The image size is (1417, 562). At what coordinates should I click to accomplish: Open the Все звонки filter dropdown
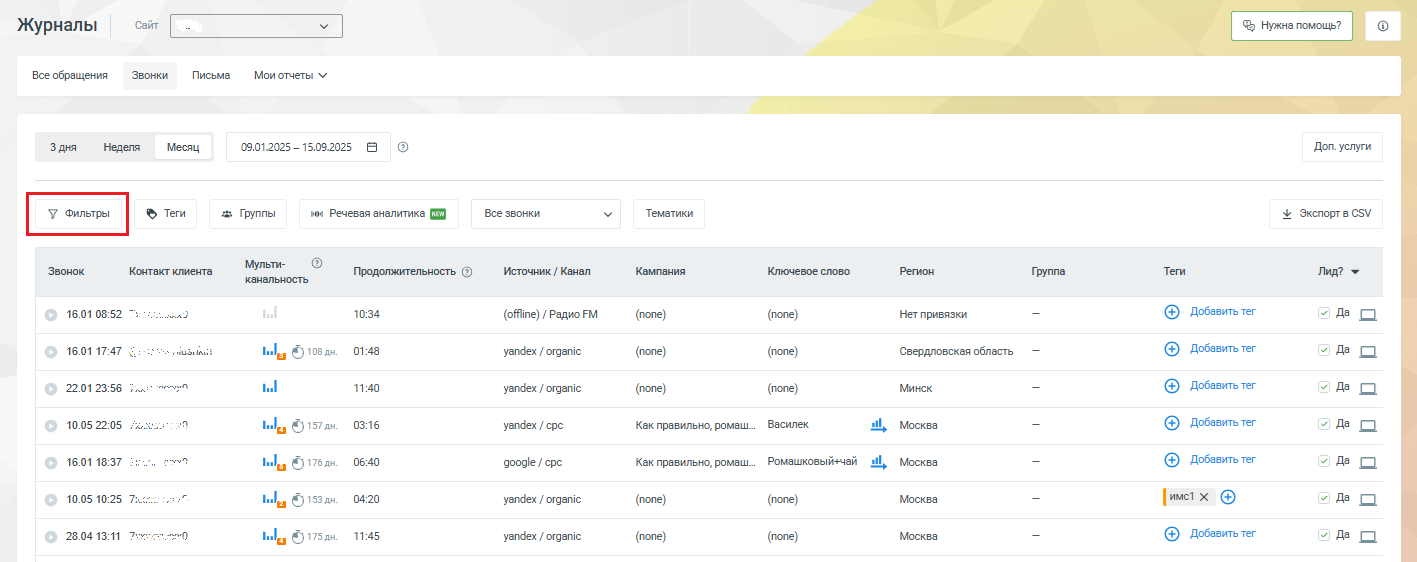tap(546, 214)
